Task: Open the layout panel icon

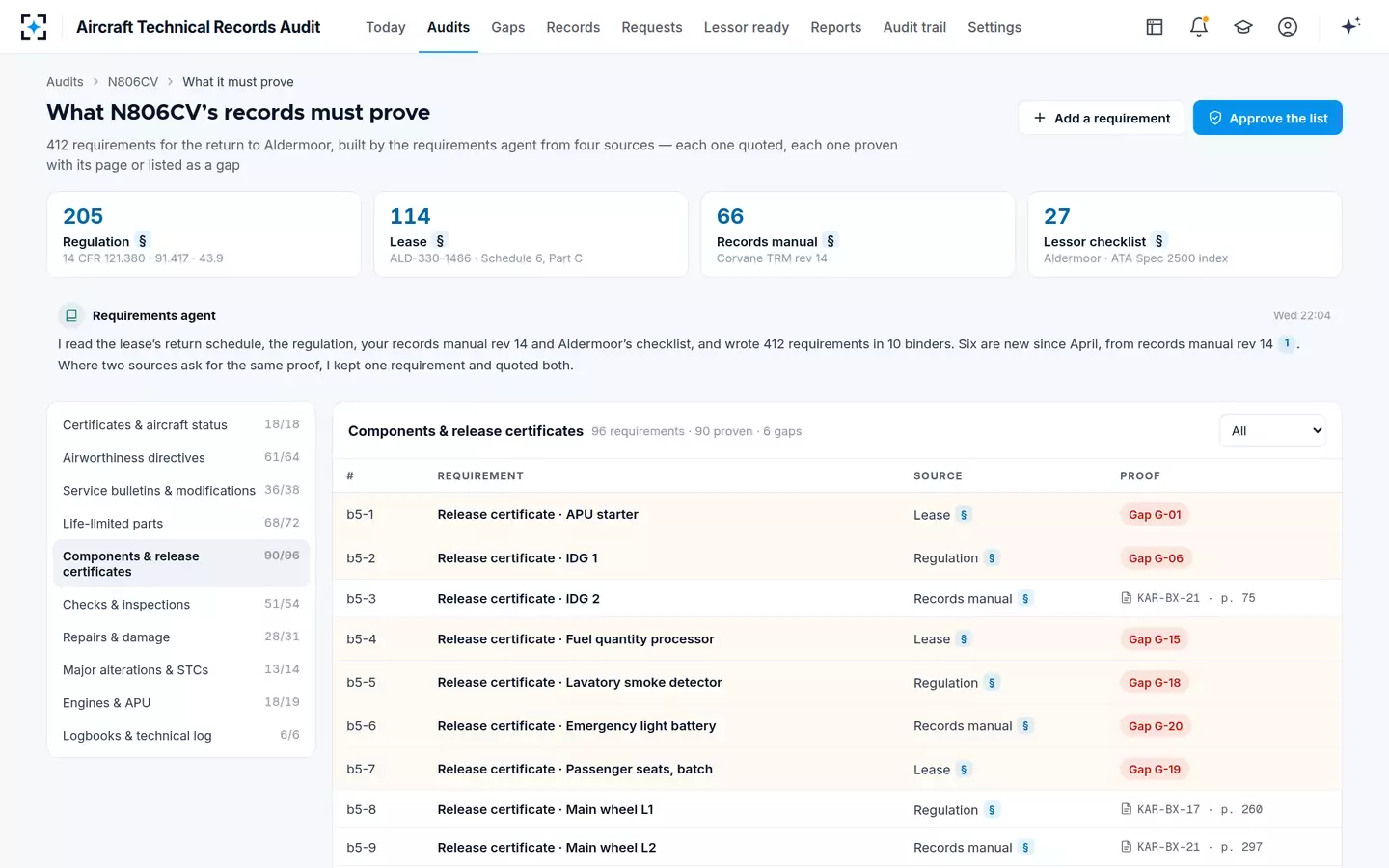Action: point(1155,27)
